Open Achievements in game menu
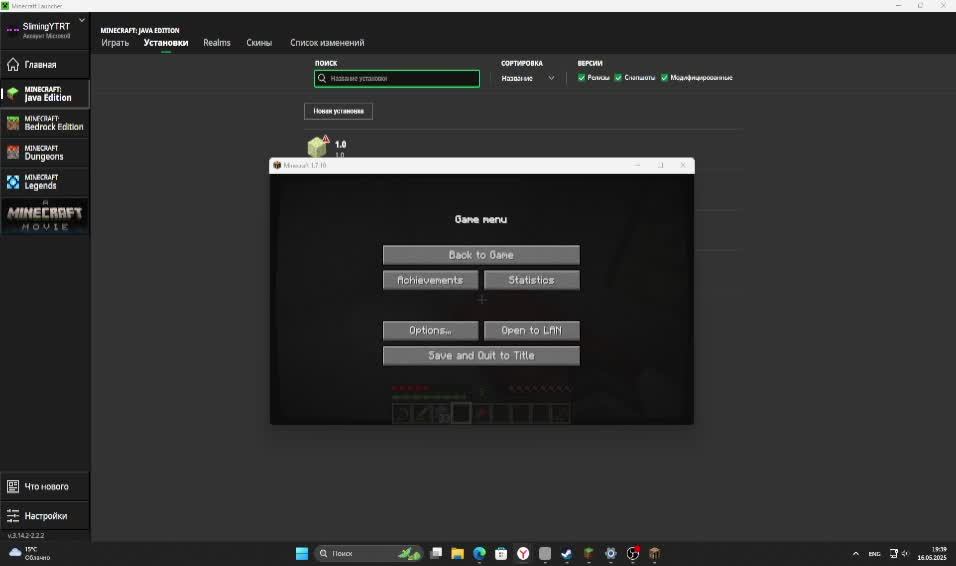Viewport: 956px width, 566px height. tap(430, 280)
